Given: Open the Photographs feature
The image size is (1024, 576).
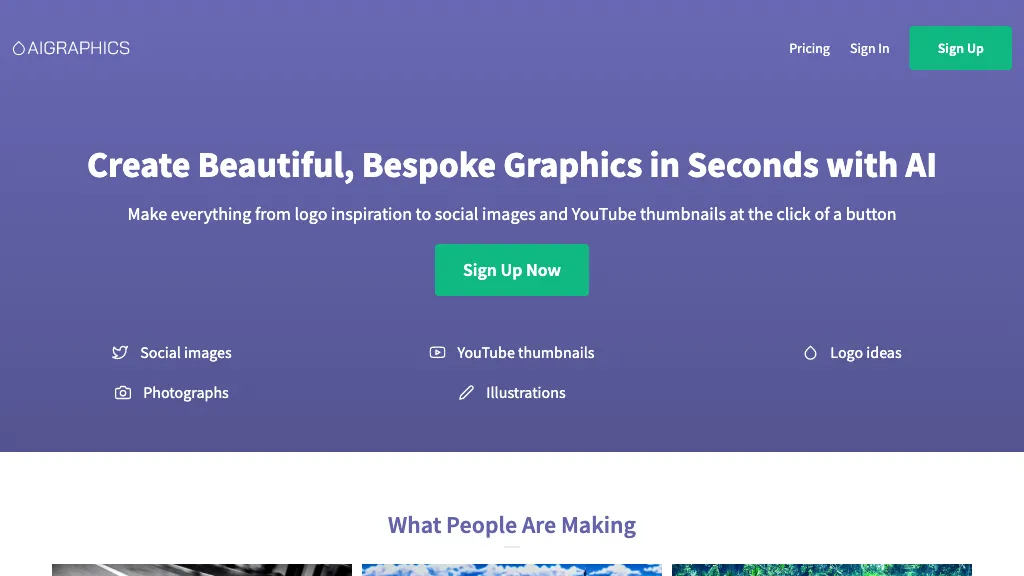Looking at the screenshot, I should click(x=185, y=392).
